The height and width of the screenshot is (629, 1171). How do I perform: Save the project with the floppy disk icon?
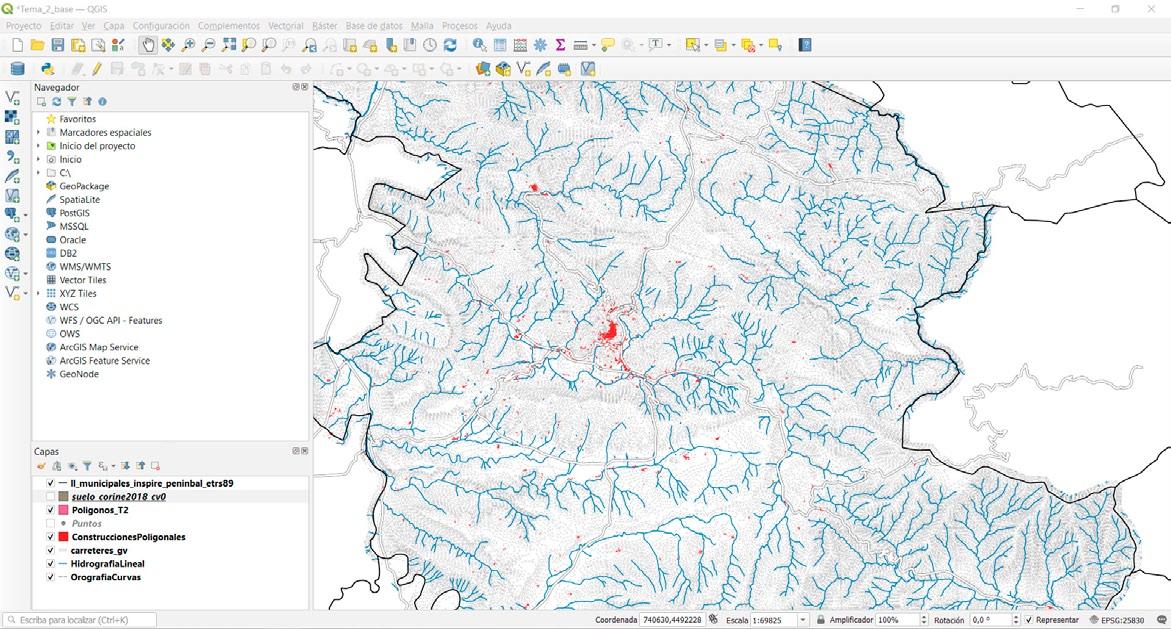(x=58, y=45)
